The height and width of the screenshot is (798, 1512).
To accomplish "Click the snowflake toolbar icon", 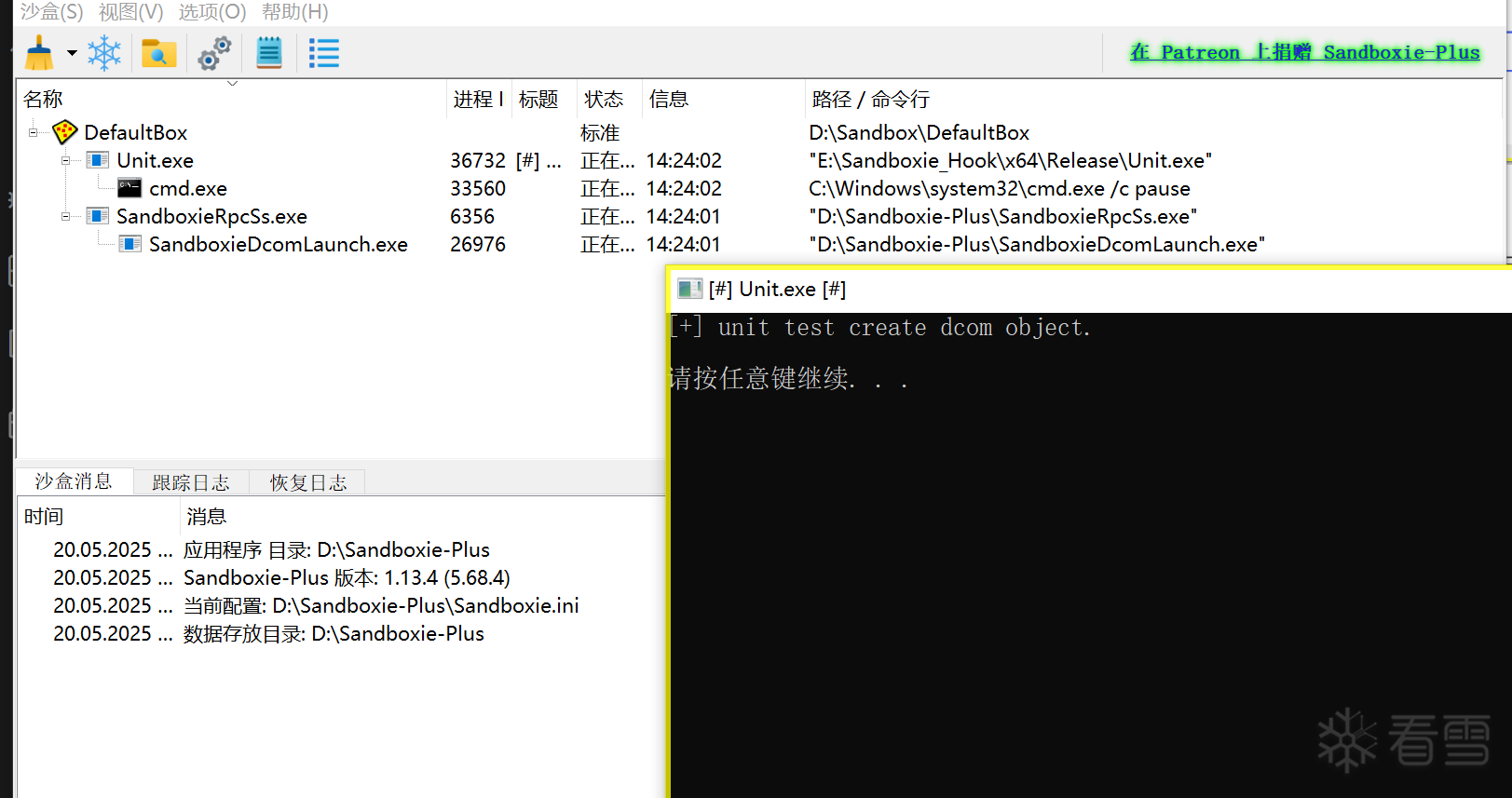I will (x=104, y=53).
